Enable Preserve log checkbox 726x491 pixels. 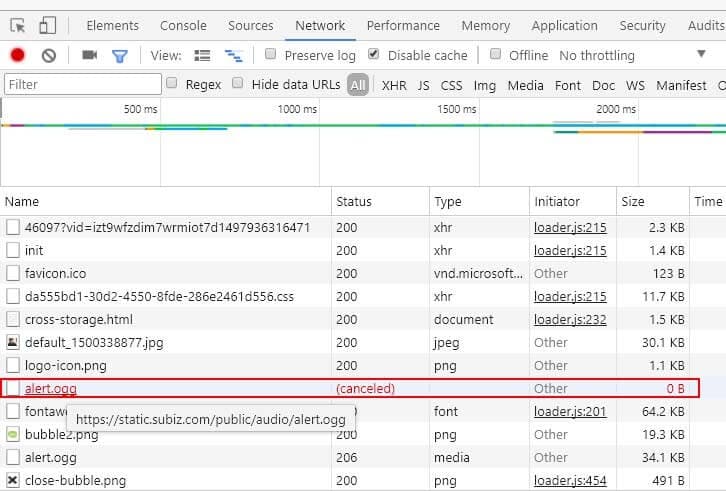(270, 54)
